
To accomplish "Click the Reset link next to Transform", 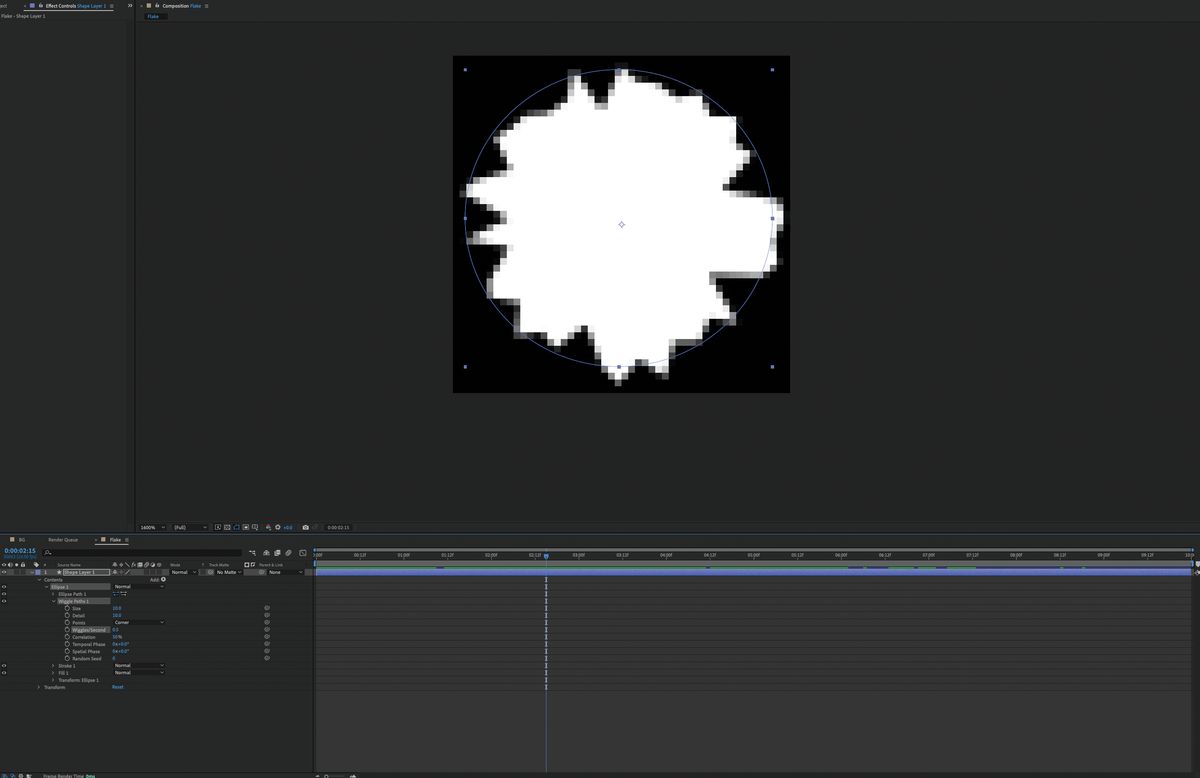I will (117, 687).
